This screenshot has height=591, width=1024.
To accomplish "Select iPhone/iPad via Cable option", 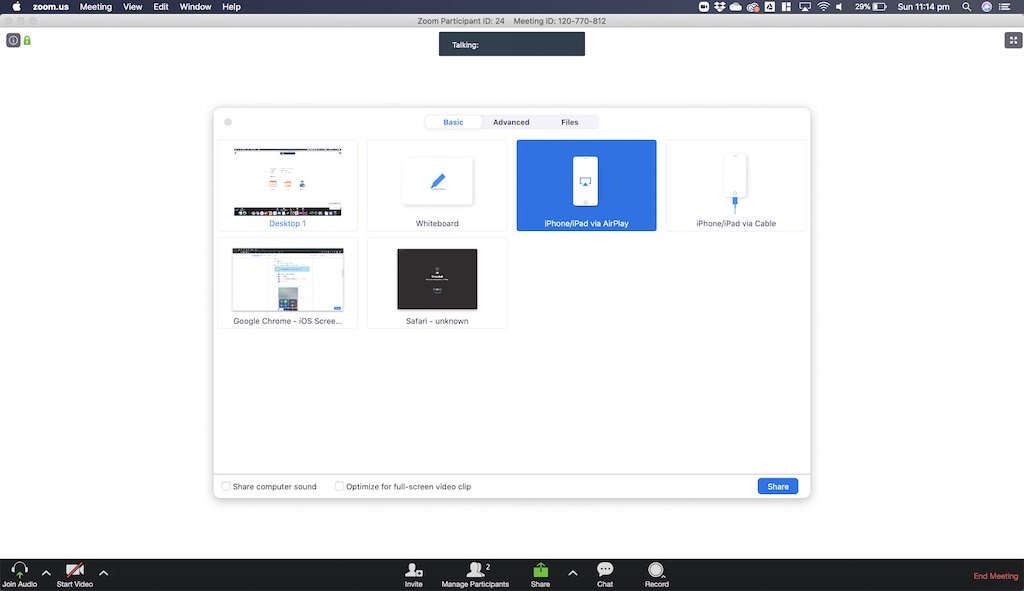I will click(x=736, y=185).
